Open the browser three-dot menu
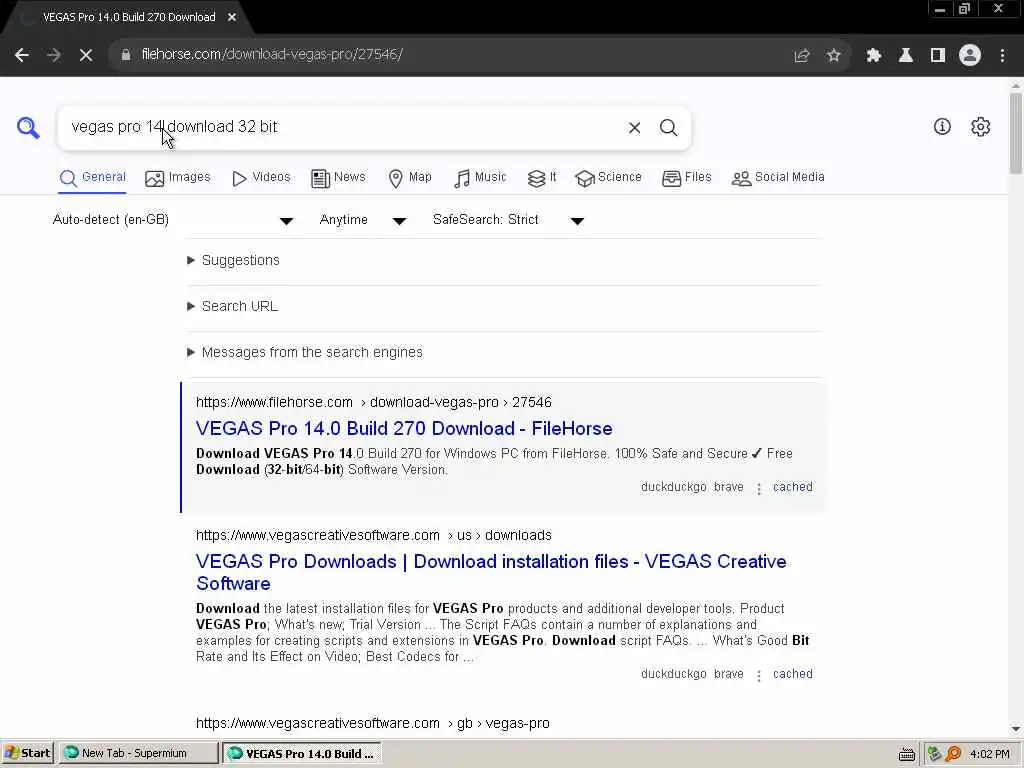The image size is (1024, 768). click(x=1002, y=56)
